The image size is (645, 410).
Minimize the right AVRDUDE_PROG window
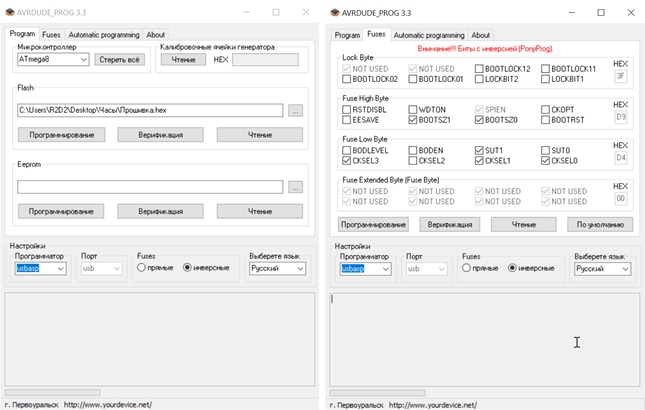pyautogui.click(x=571, y=13)
